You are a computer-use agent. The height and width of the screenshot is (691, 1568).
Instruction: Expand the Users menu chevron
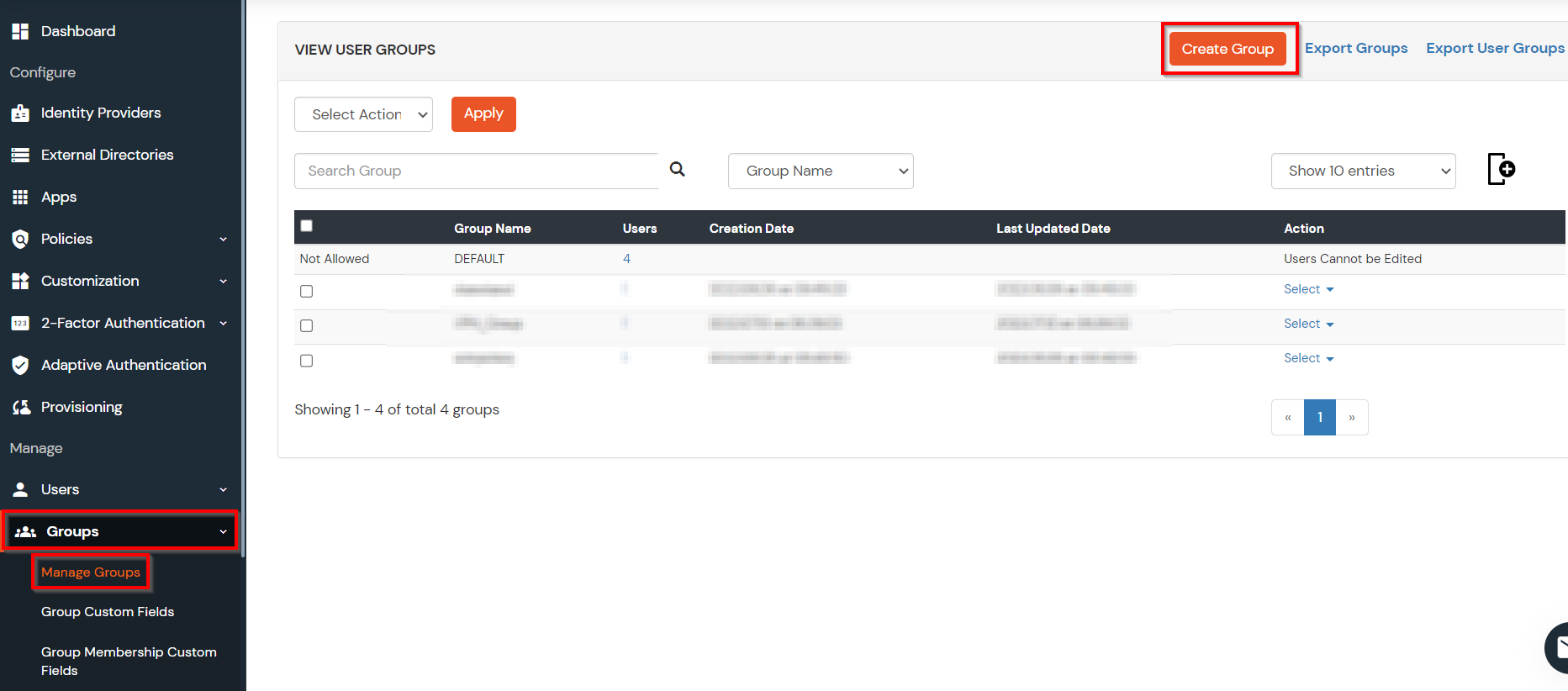coord(223,489)
